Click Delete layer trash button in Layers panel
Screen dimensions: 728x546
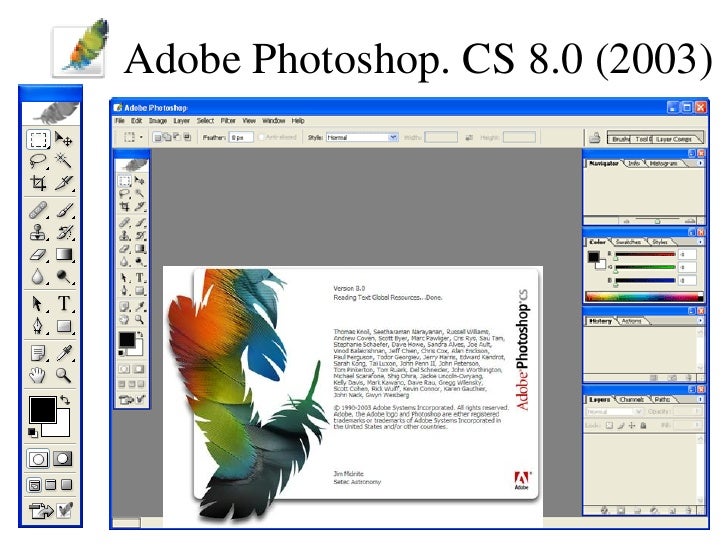click(x=689, y=510)
